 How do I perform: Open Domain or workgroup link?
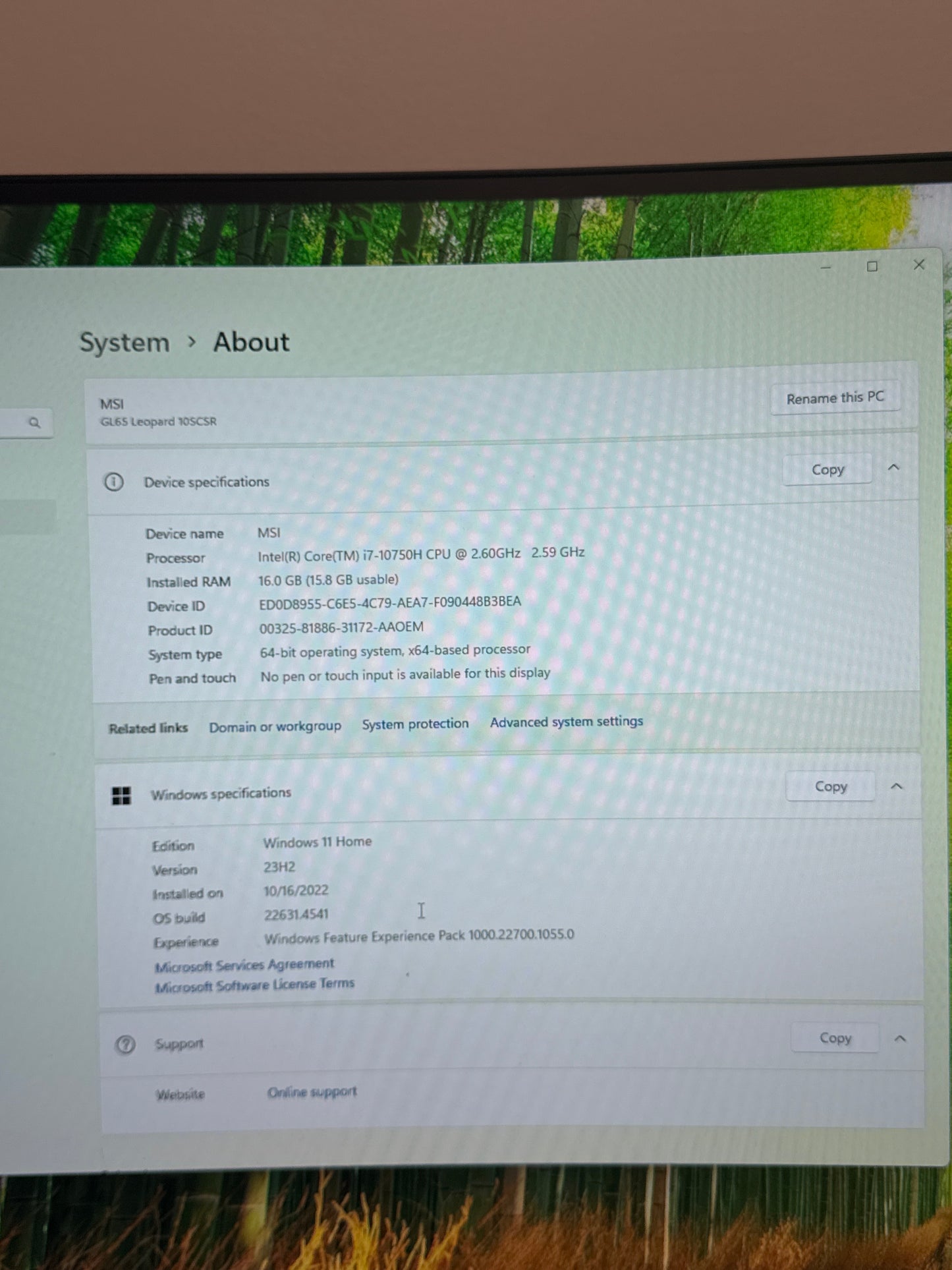(x=275, y=726)
